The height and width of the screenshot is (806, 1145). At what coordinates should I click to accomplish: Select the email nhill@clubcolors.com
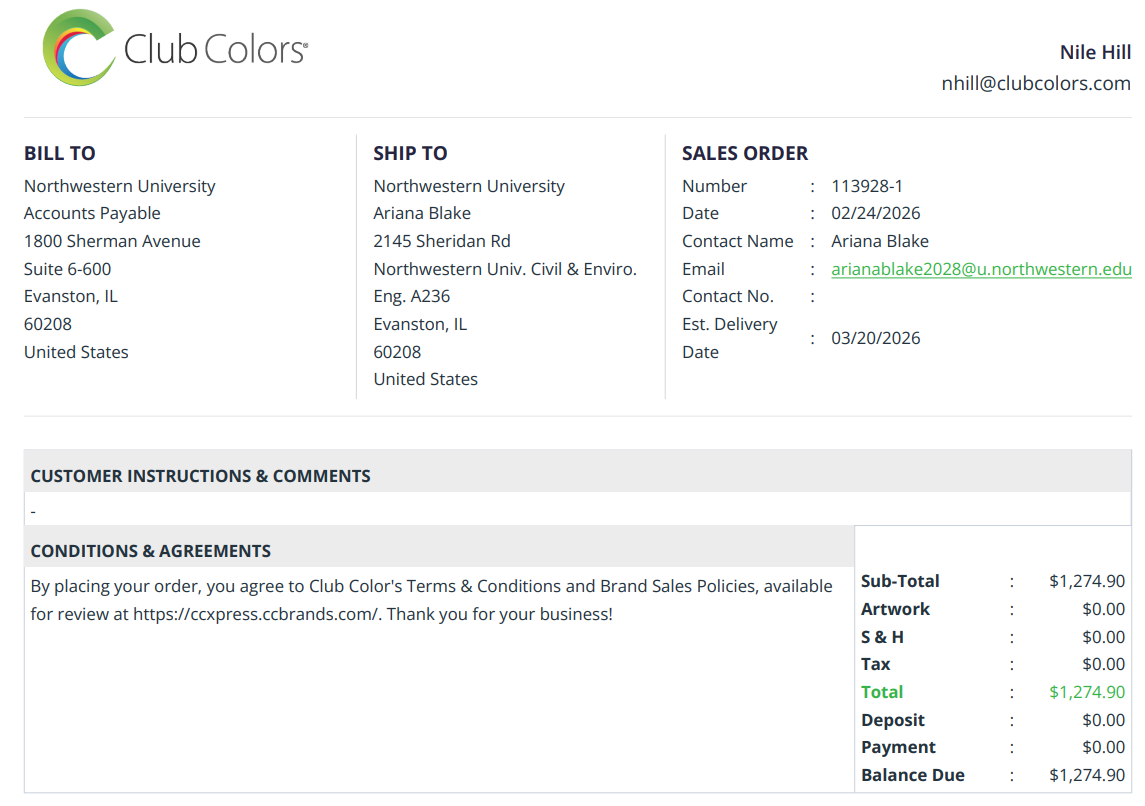(1035, 83)
